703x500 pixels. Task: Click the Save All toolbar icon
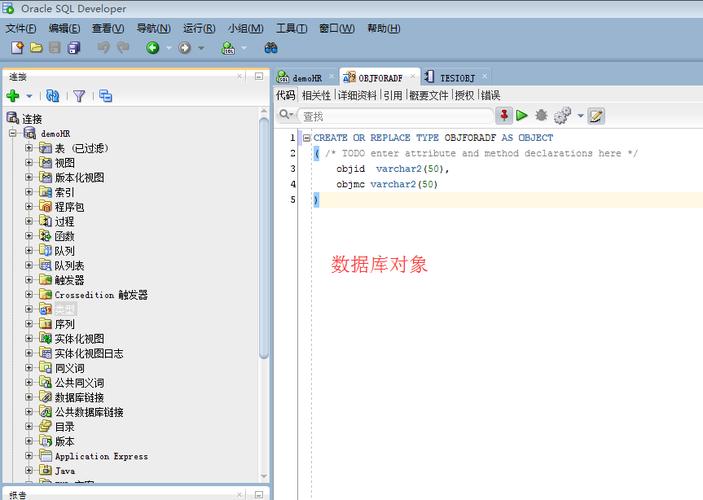(74, 47)
